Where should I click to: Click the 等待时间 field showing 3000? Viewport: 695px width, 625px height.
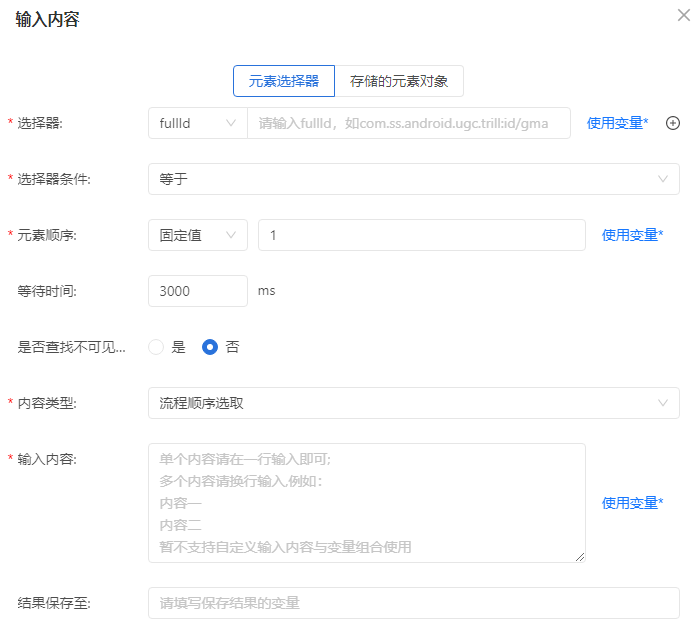click(198, 291)
